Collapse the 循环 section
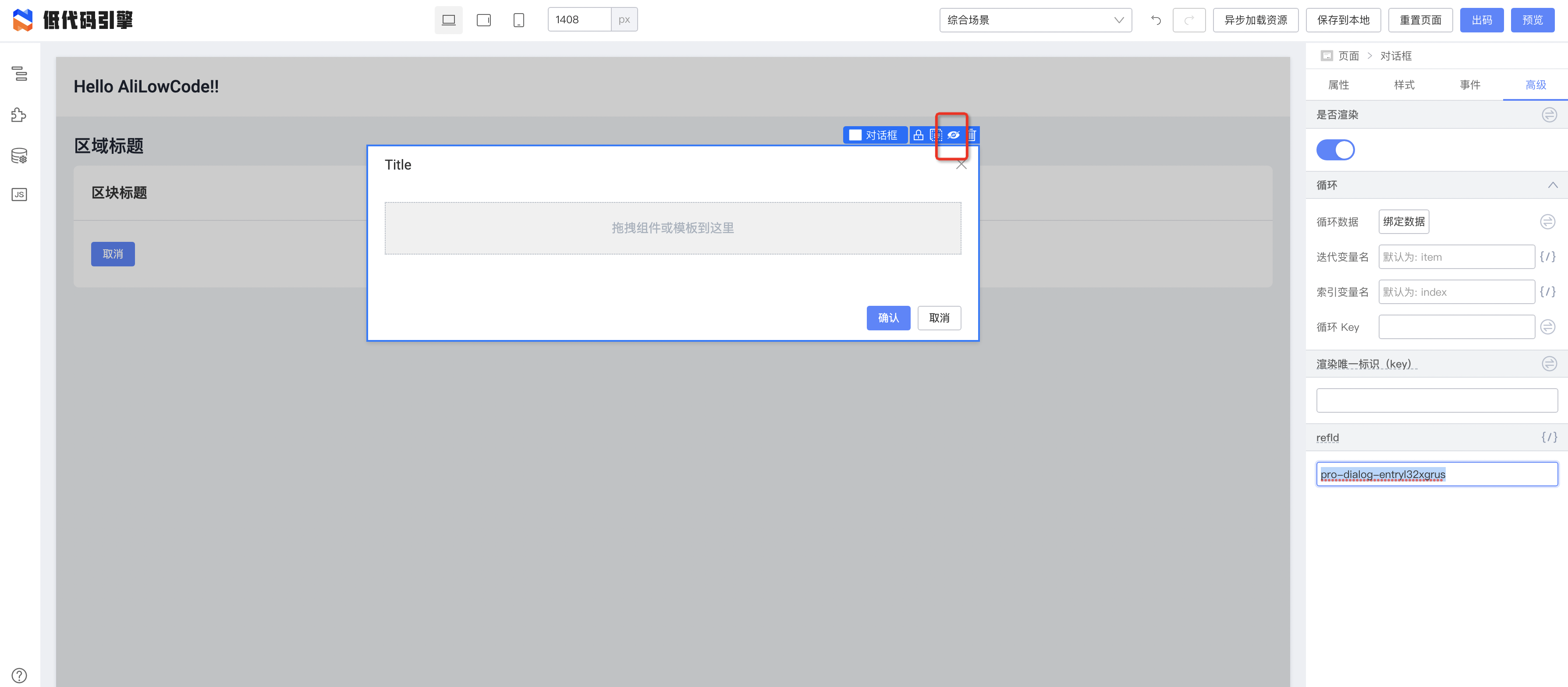Viewport: 1568px width, 687px height. point(1552,185)
